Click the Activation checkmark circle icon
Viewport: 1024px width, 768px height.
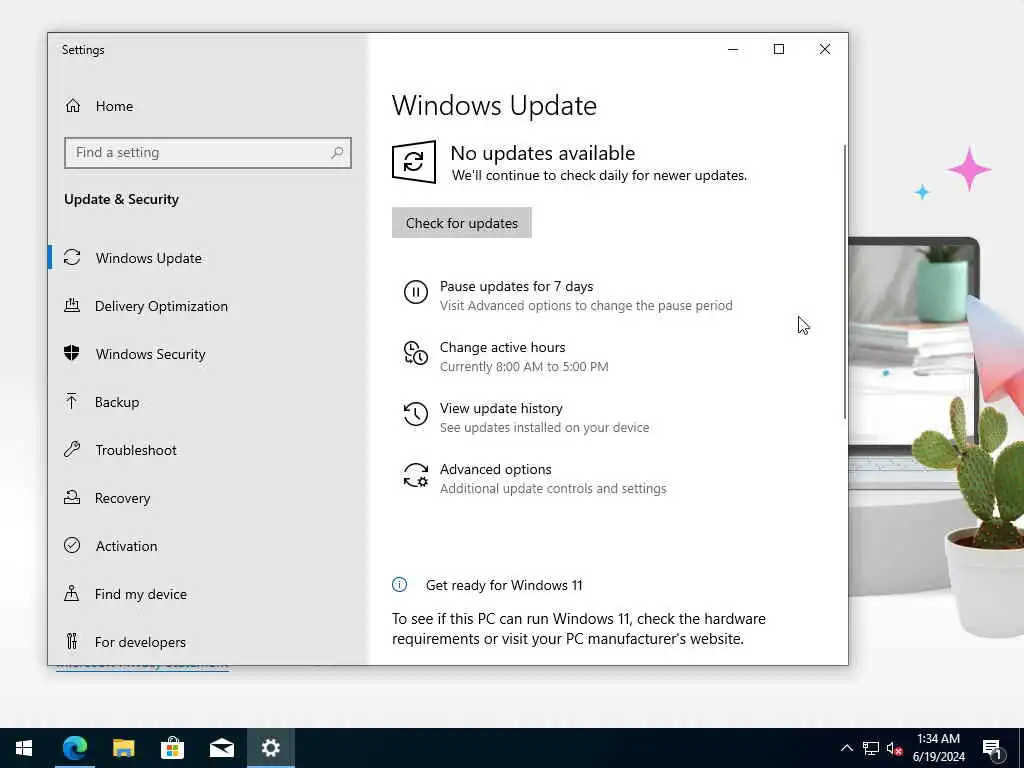72,545
